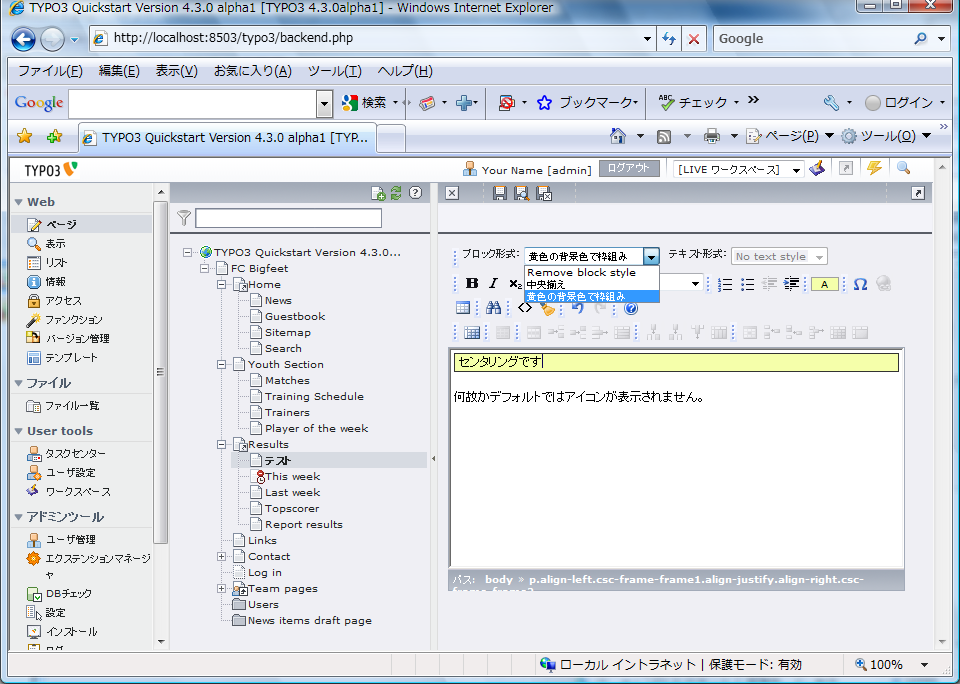Open page tree help question mark icon
The width and height of the screenshot is (960, 684).
point(415,193)
